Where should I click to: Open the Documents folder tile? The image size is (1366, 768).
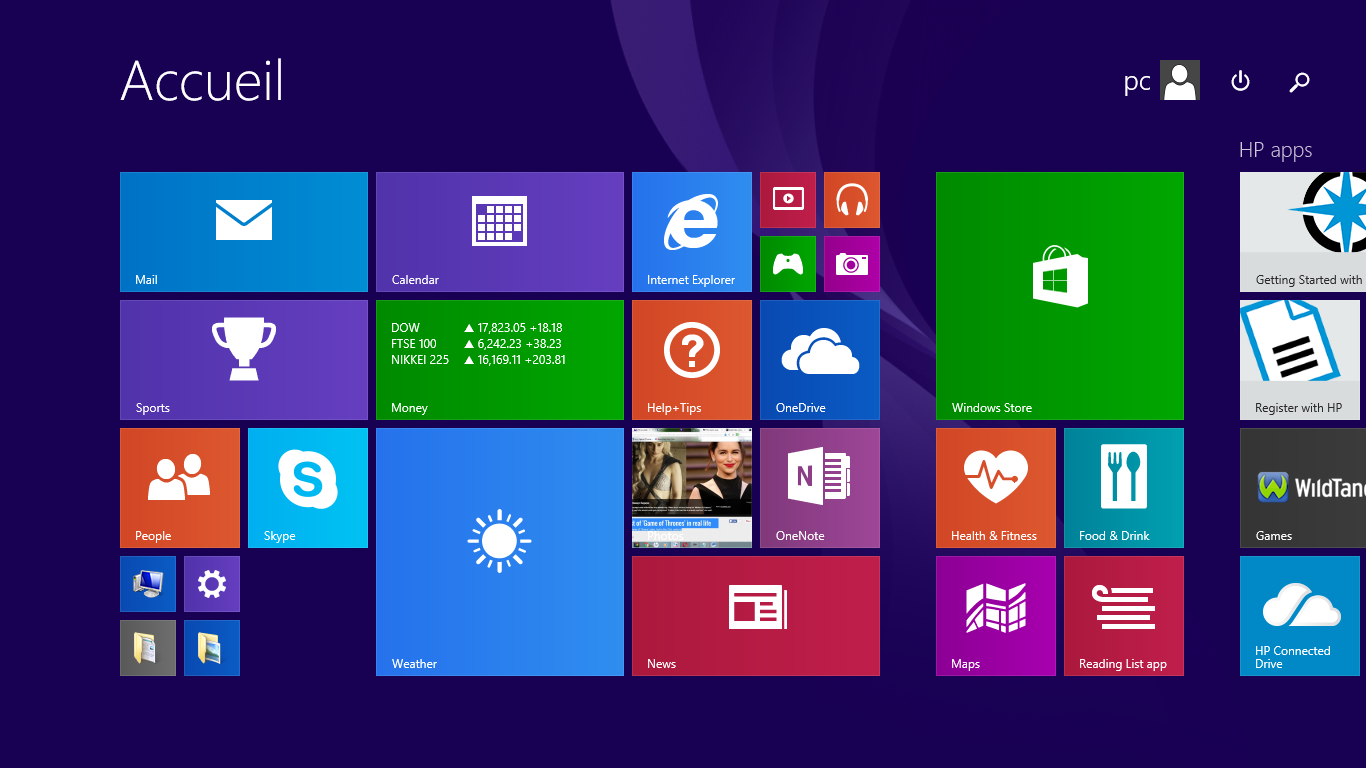click(x=148, y=648)
